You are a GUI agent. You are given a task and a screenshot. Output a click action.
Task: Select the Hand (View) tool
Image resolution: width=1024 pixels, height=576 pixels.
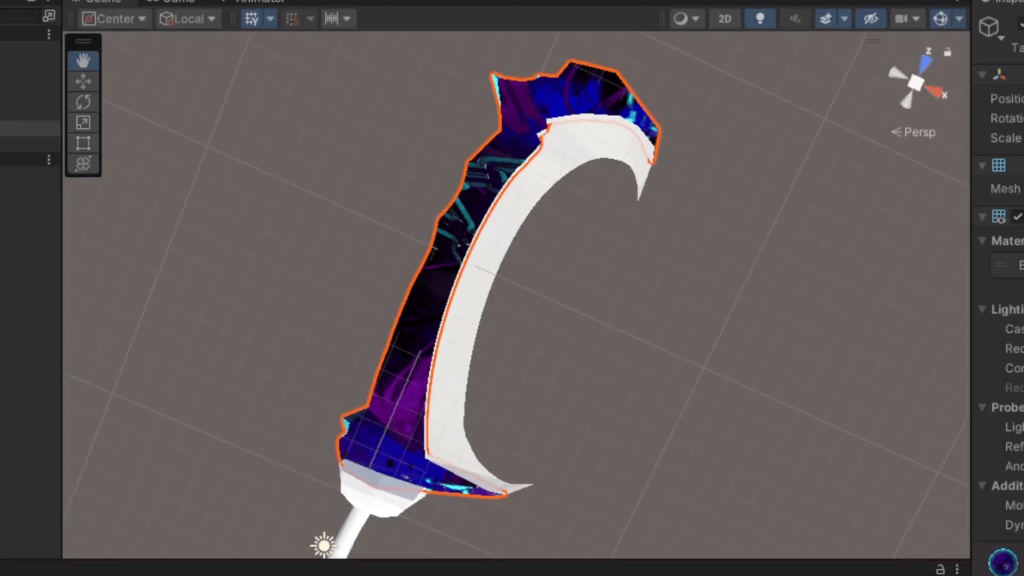click(x=83, y=61)
